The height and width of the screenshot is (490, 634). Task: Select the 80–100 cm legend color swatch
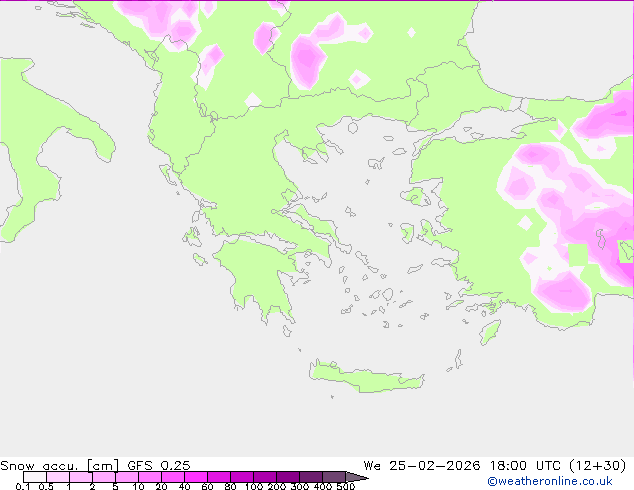coord(242,477)
